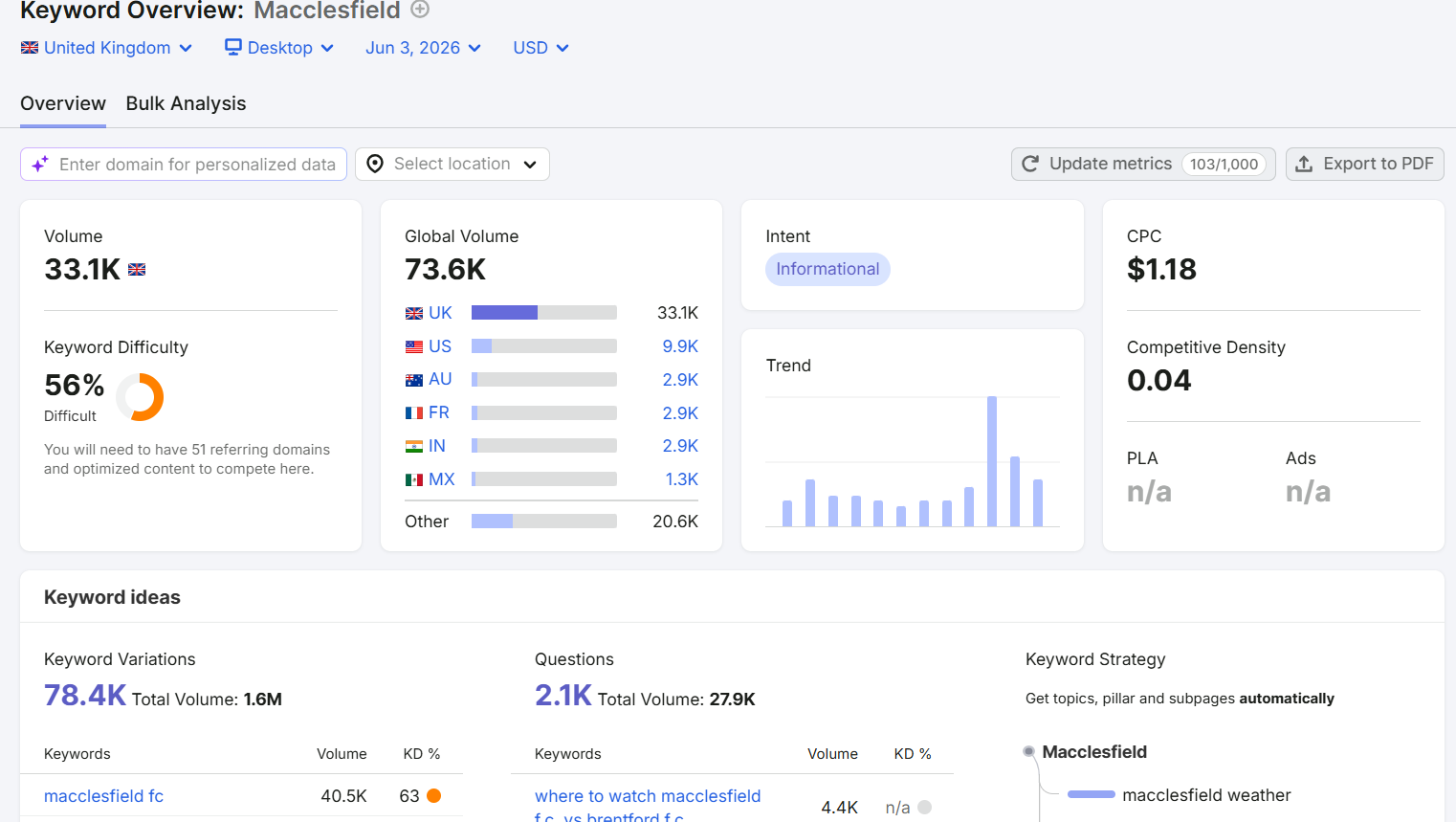The image size is (1456, 822).
Task: Click the Informational intent badge
Action: [x=827, y=269]
